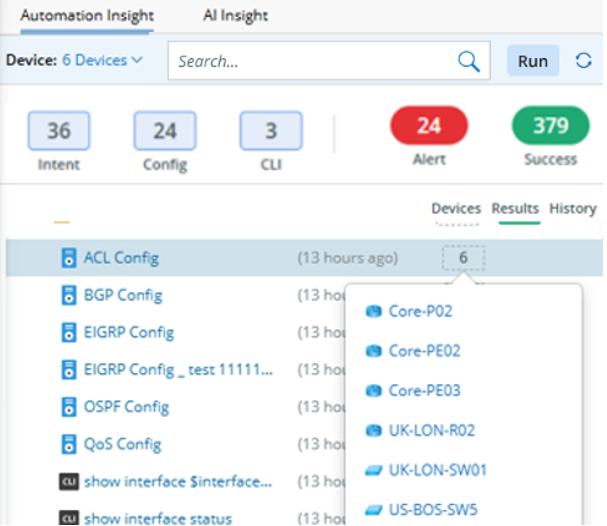607x526 pixels.
Task: Select the Results column tab
Action: click(515, 209)
